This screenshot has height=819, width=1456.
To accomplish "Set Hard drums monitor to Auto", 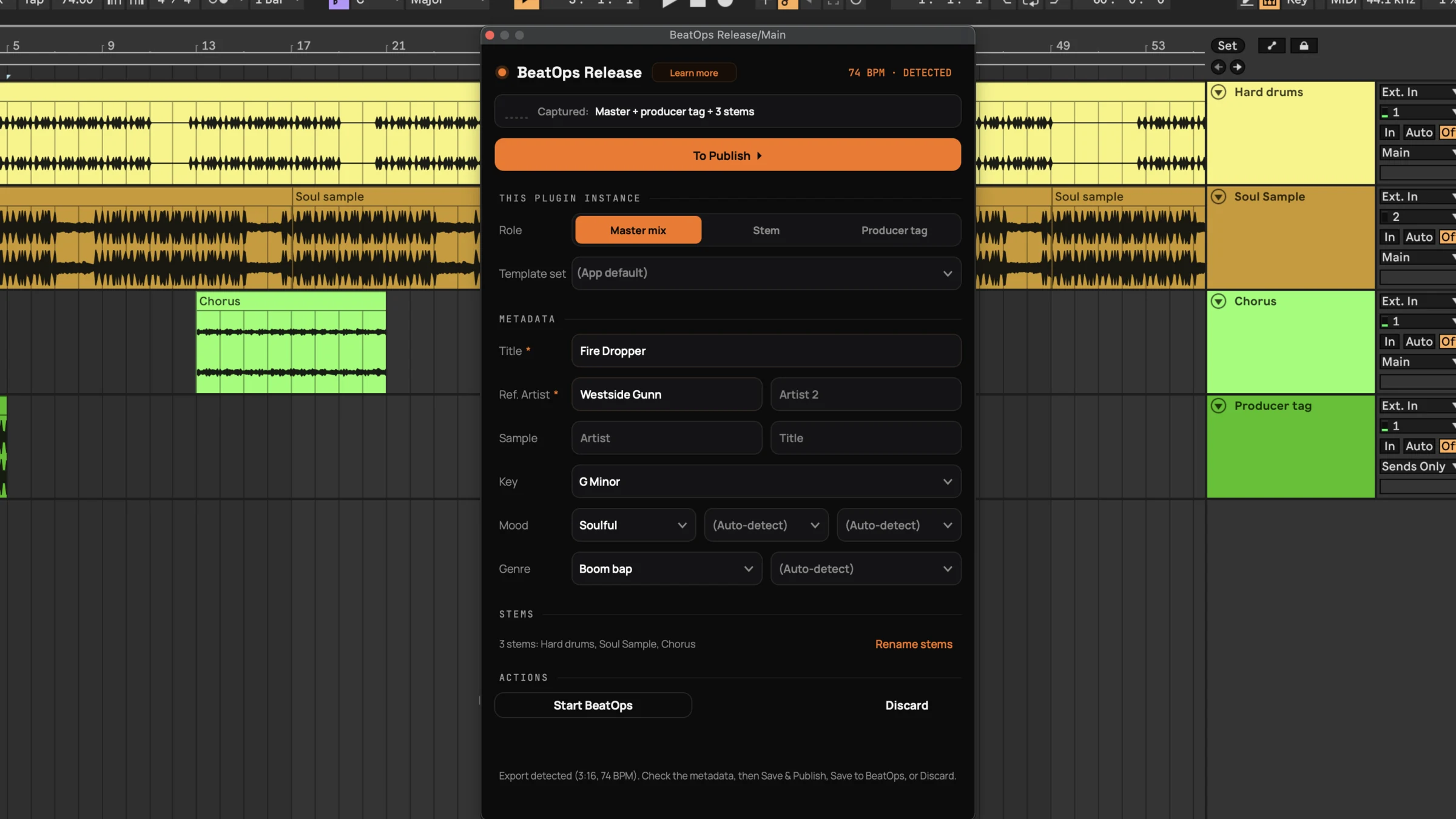I will pos(1419,132).
